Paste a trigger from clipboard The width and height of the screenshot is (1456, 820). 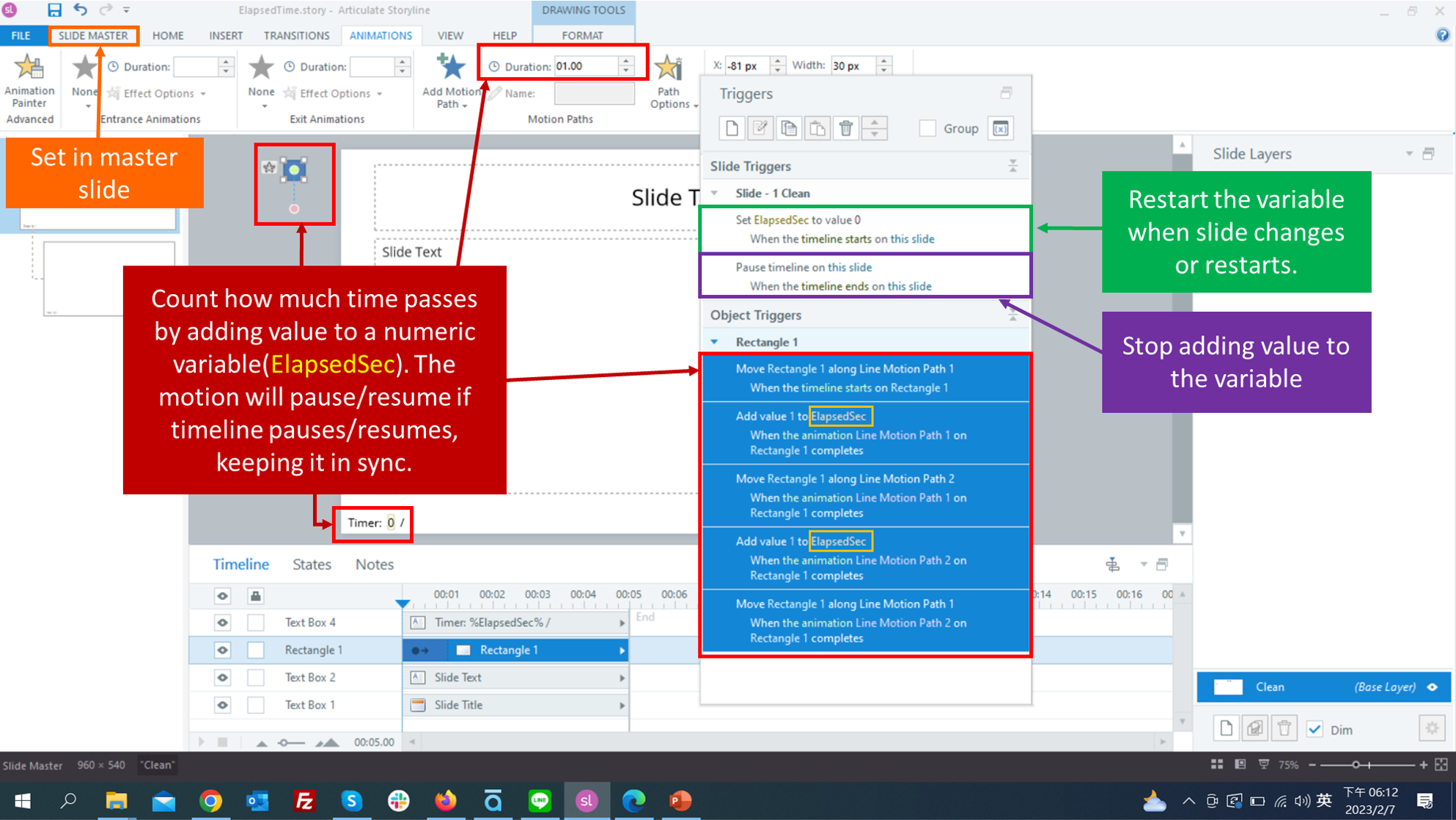(817, 128)
